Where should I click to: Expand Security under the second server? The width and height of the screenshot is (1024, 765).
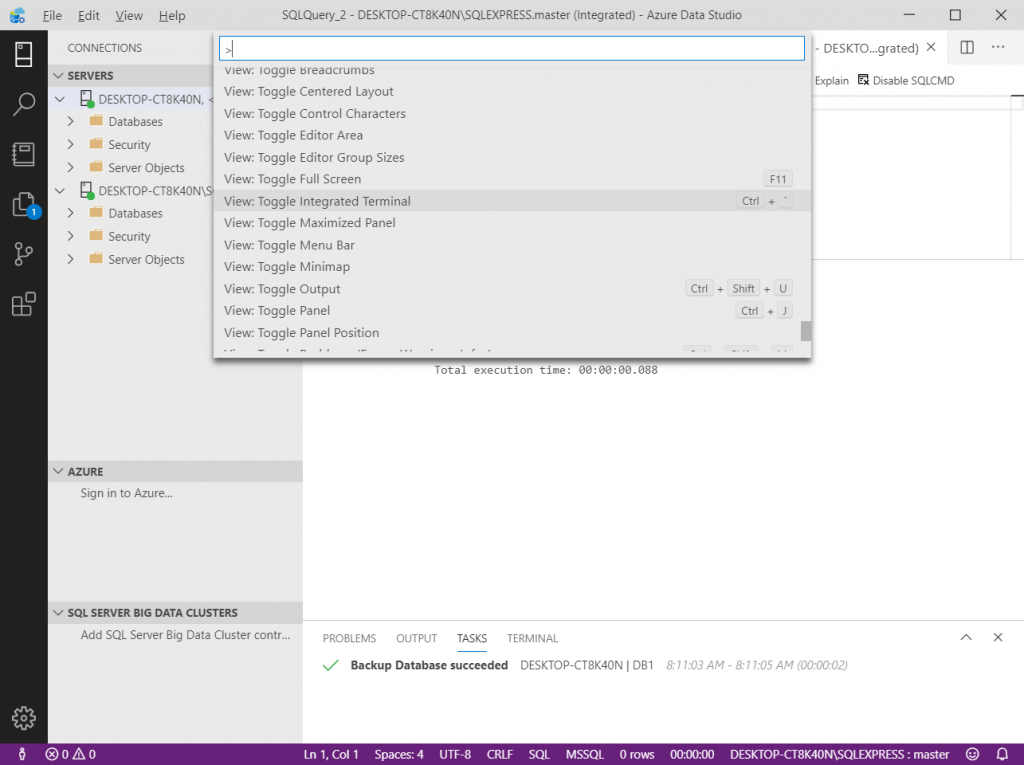coord(71,236)
